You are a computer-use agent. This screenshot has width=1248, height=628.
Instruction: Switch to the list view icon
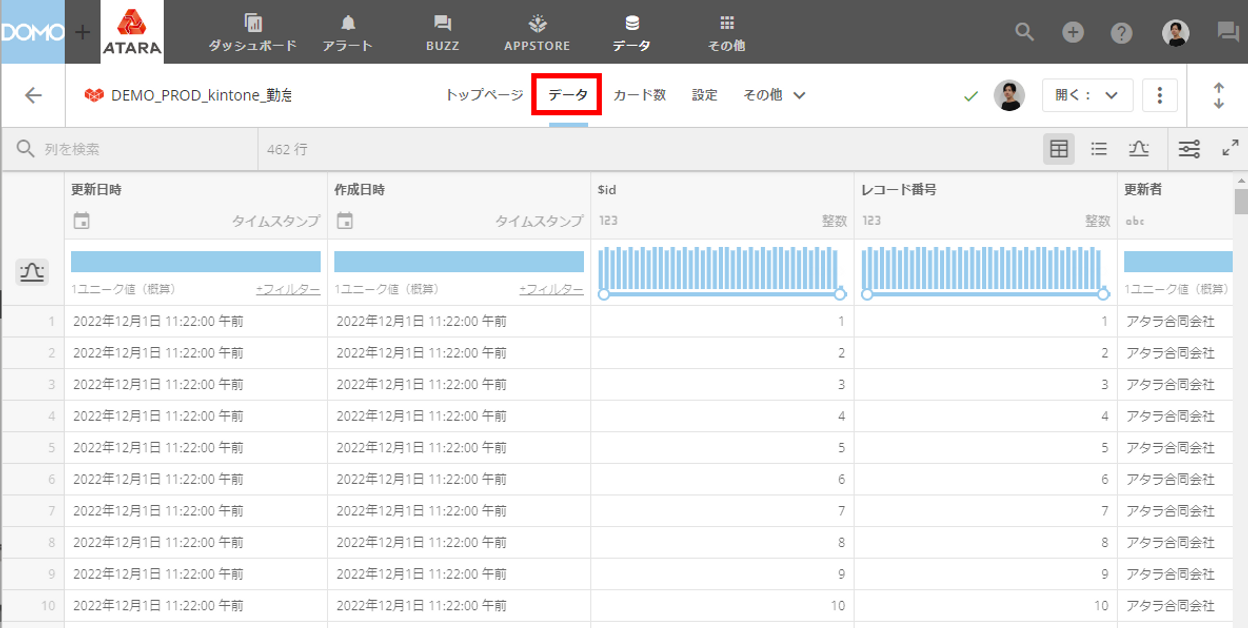point(1099,149)
